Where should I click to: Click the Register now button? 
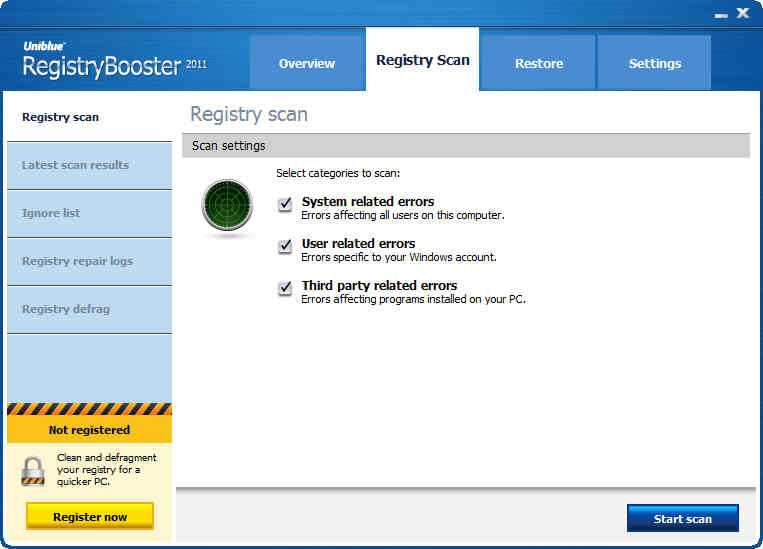click(90, 516)
